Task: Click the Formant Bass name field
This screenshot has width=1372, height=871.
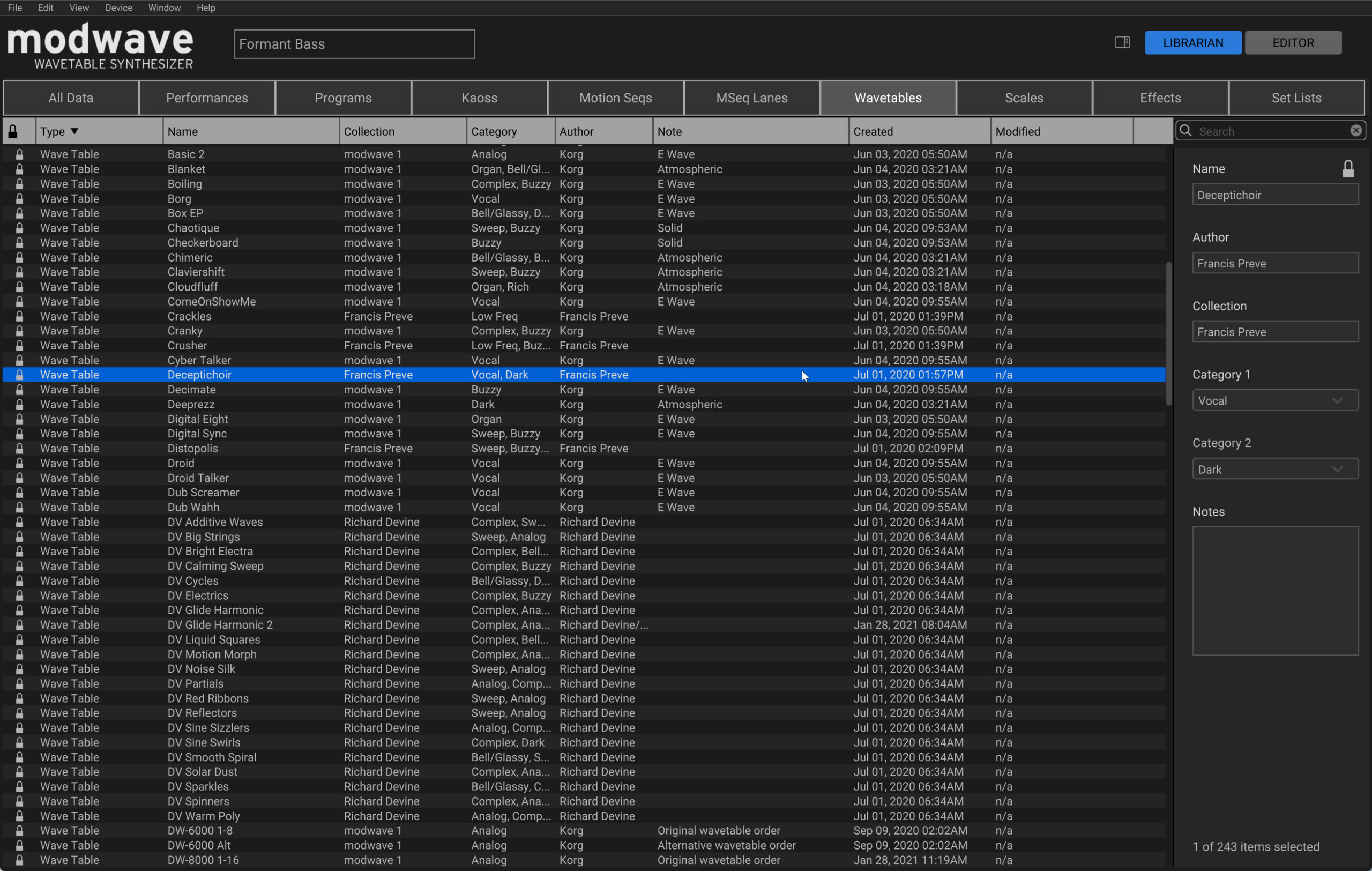Action: pos(354,44)
